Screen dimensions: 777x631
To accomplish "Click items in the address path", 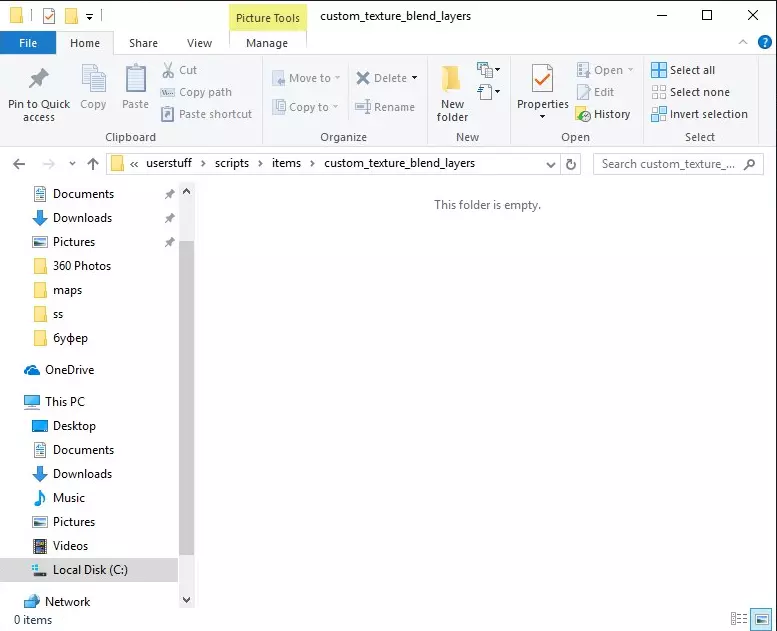I will [x=286, y=163].
